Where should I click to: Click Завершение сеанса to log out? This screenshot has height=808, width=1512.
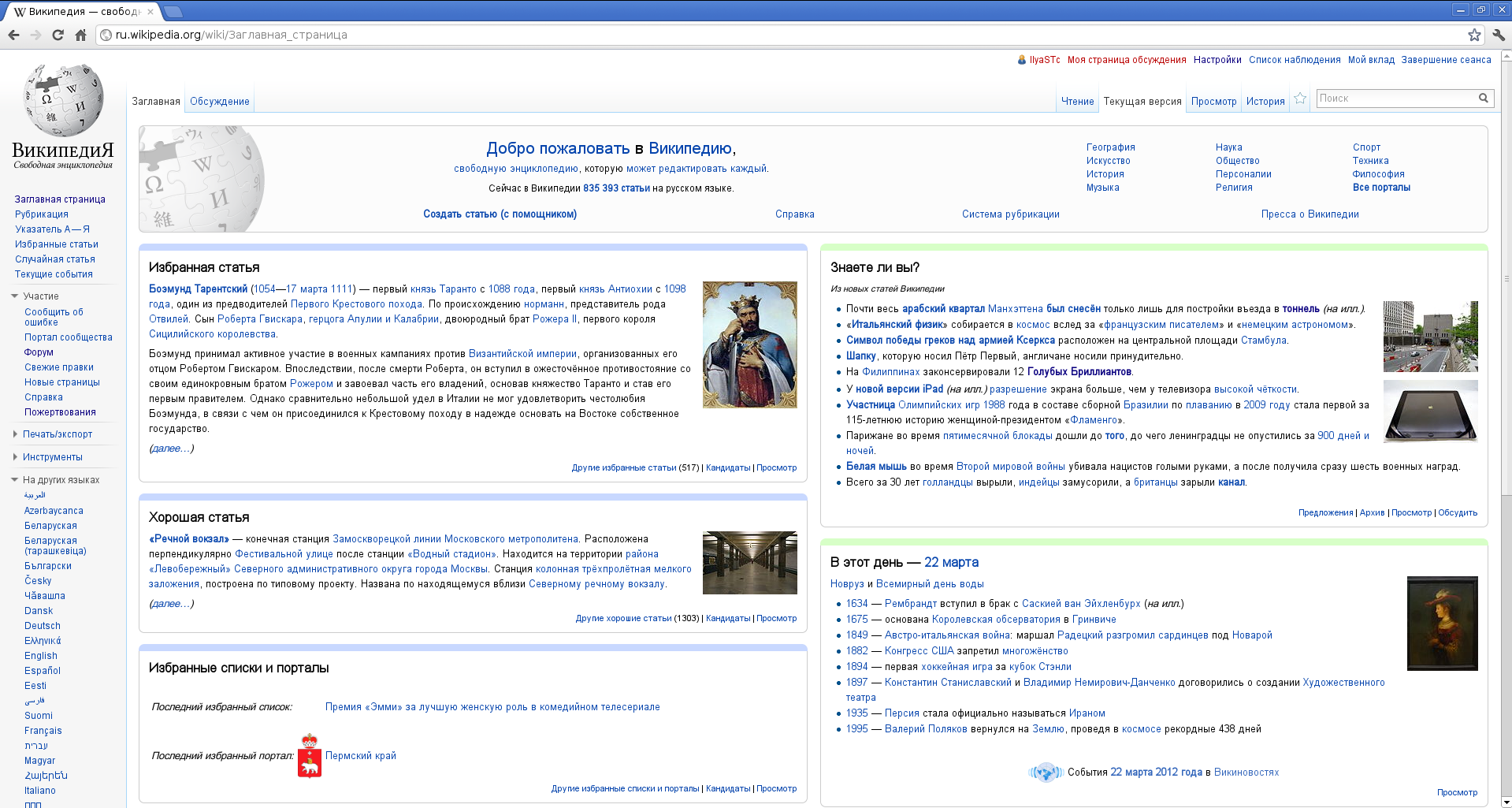coord(1446,60)
